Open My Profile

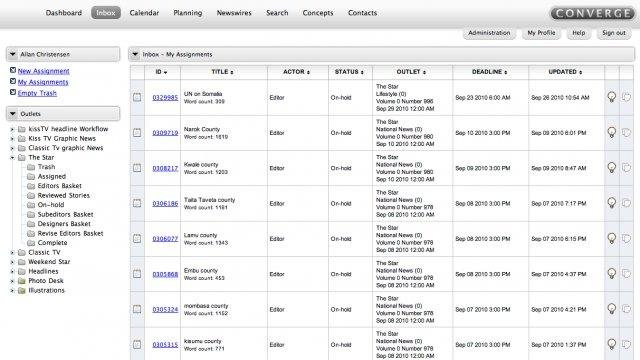(541, 33)
